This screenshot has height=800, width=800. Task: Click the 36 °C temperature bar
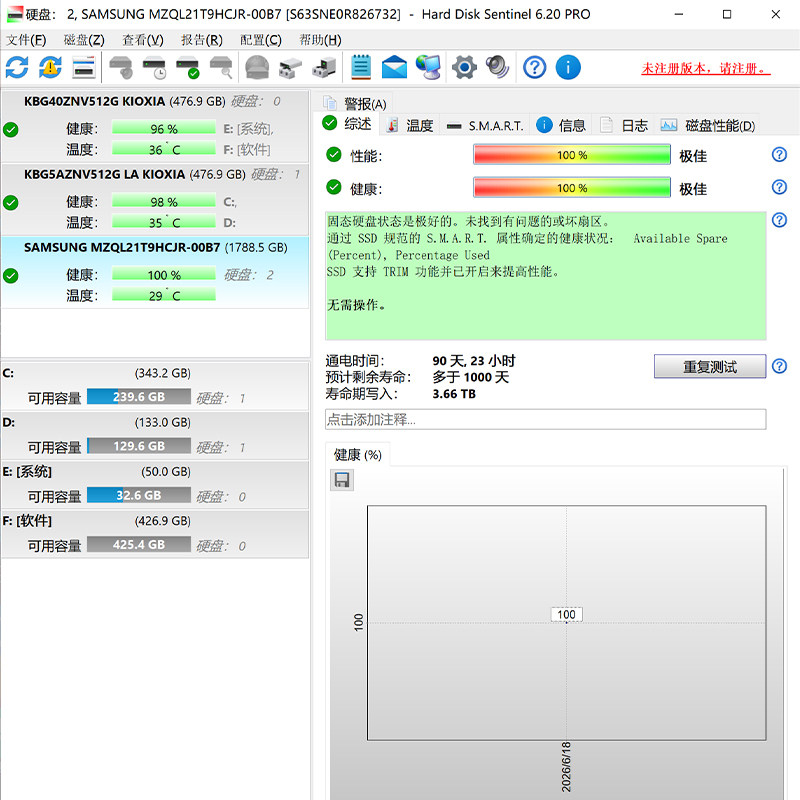[x=164, y=149]
